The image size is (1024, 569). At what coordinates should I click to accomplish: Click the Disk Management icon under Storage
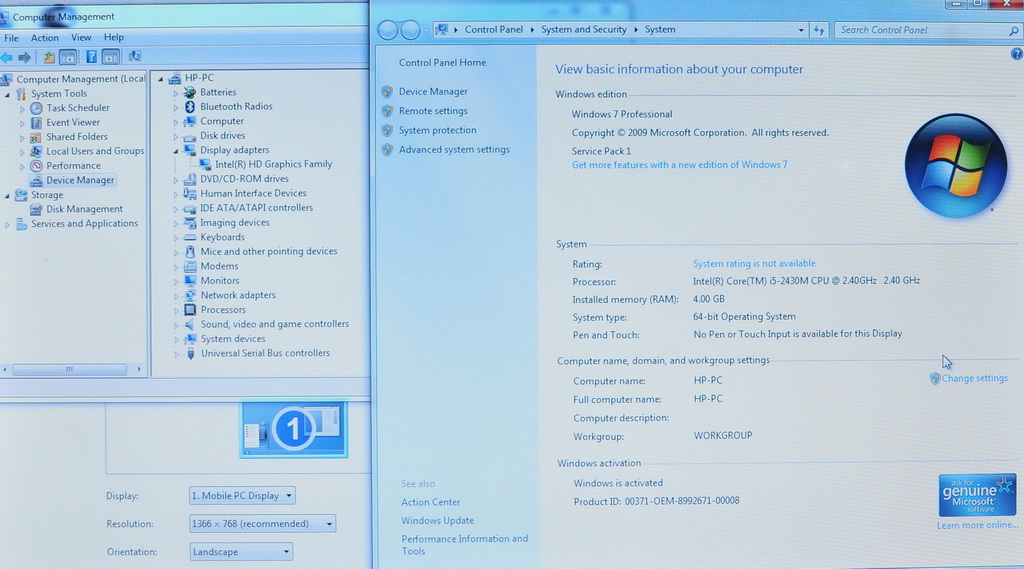coord(36,209)
